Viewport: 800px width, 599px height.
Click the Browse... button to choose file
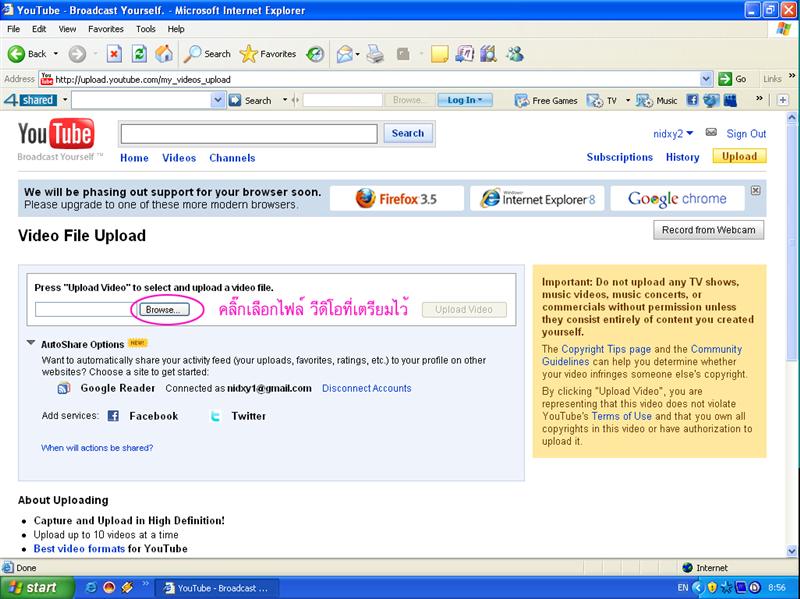(162, 310)
